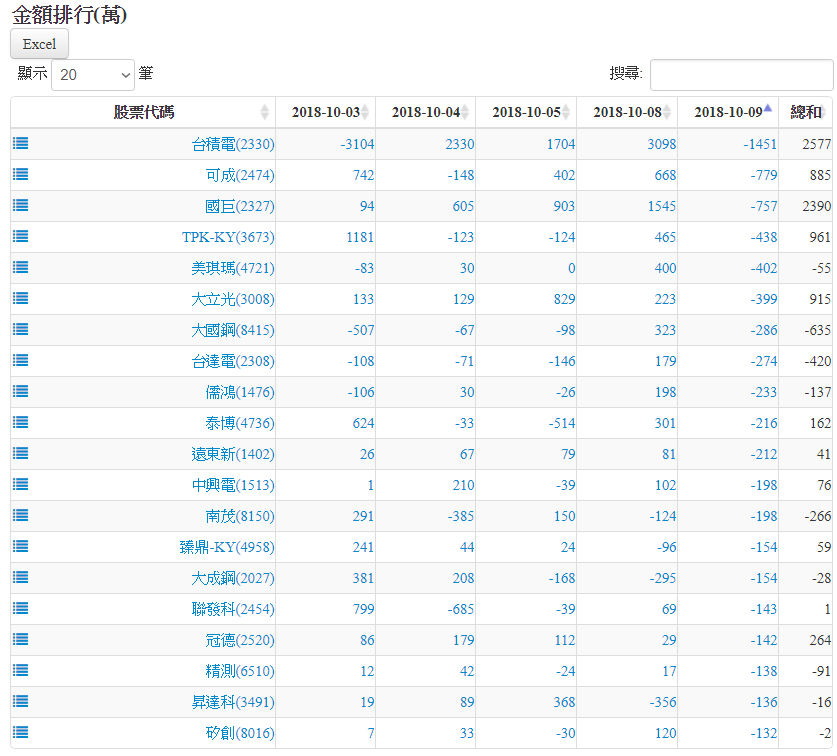This screenshot has height=756, width=837.
Task: Sort by the 2018-10-09 column header
Action: point(727,112)
